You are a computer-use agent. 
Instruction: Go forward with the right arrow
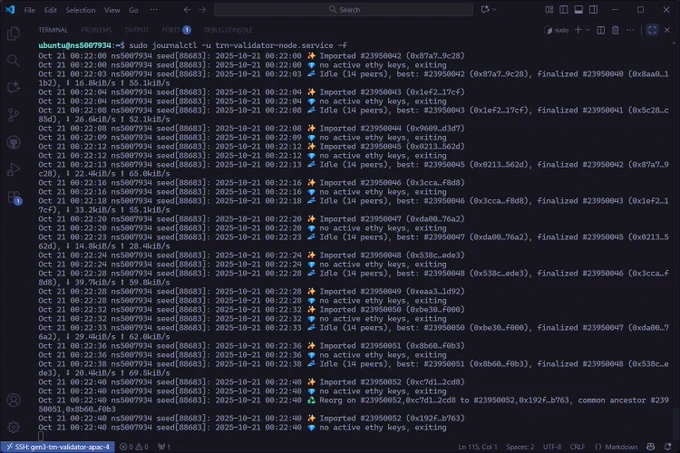(203, 10)
